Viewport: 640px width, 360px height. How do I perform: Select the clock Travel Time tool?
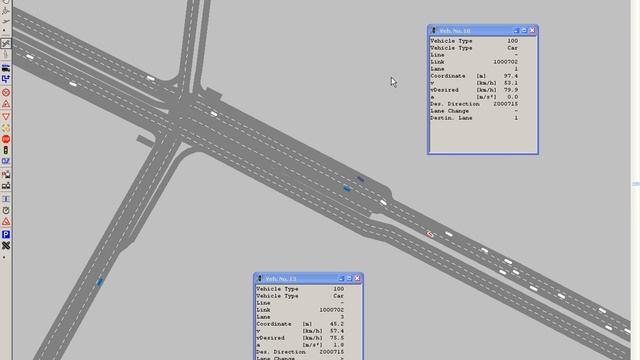(x=6, y=211)
